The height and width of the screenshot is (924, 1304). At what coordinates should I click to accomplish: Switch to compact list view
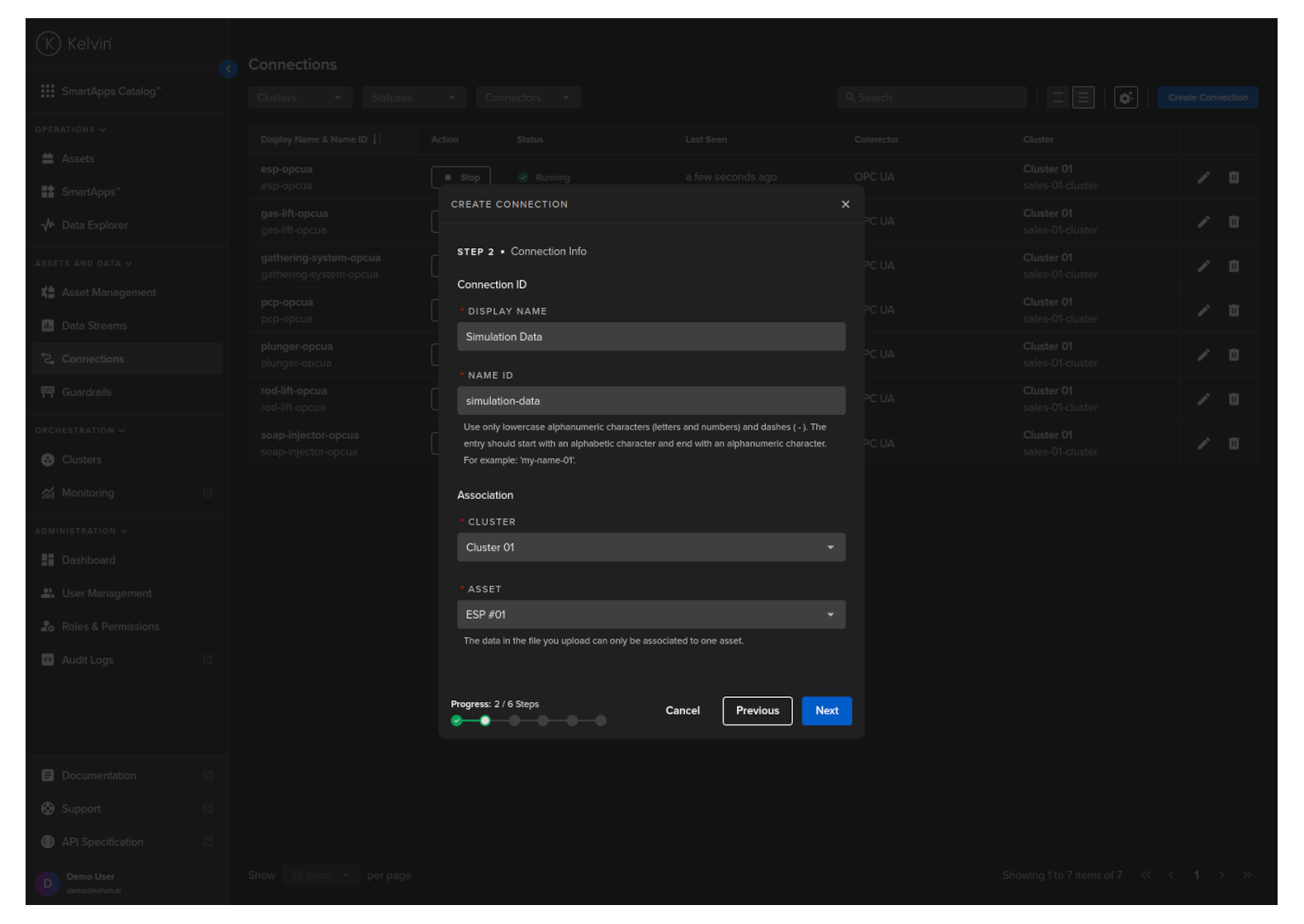(x=1057, y=97)
